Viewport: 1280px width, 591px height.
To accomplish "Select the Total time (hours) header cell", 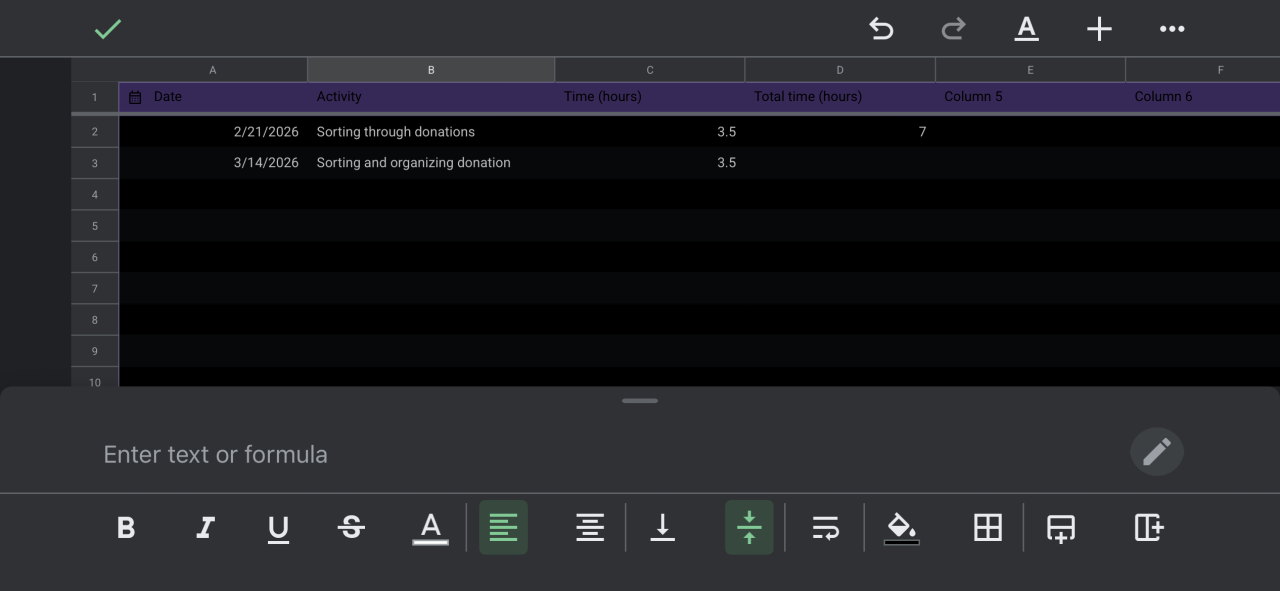I will click(840, 97).
